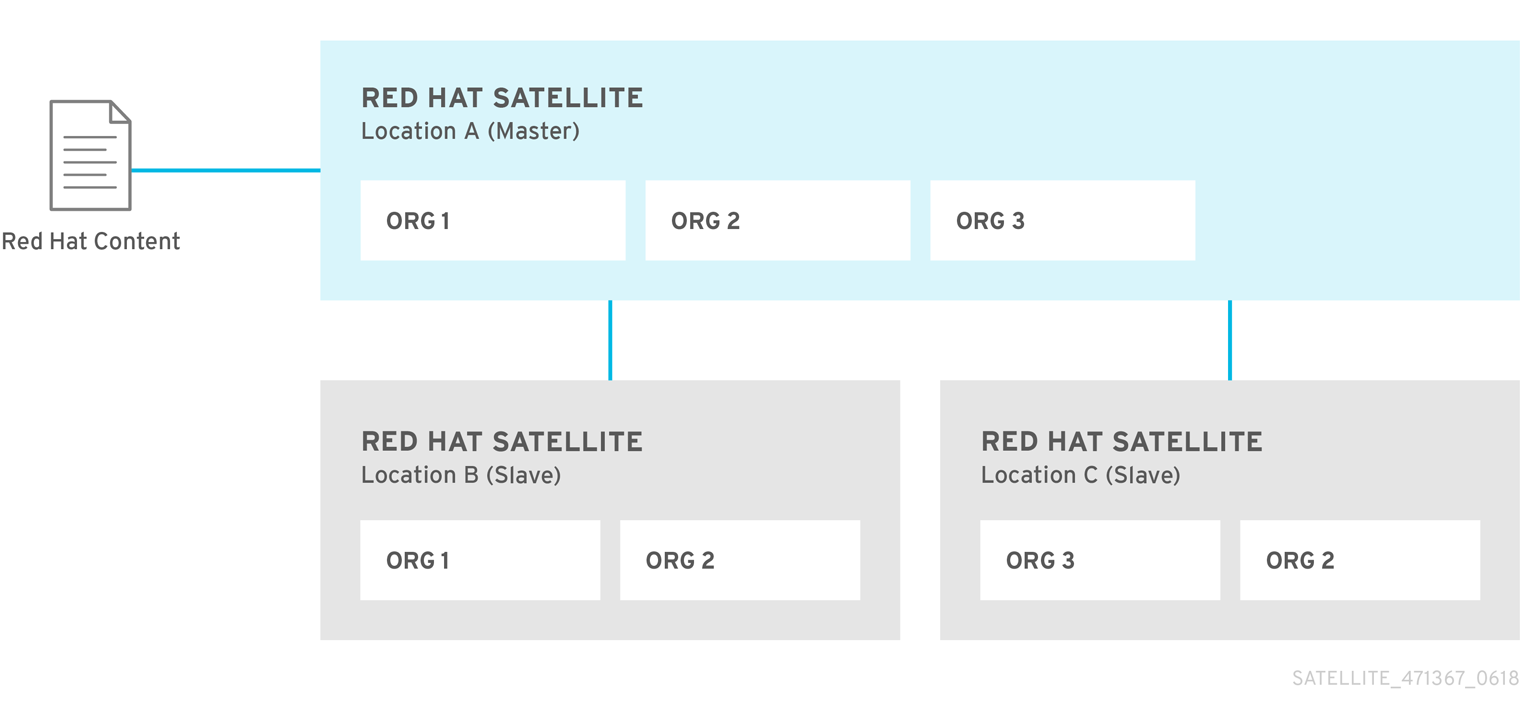Choose ORG 2 in Location B
Image resolution: width=1520 pixels, height=720 pixels.
(740, 560)
